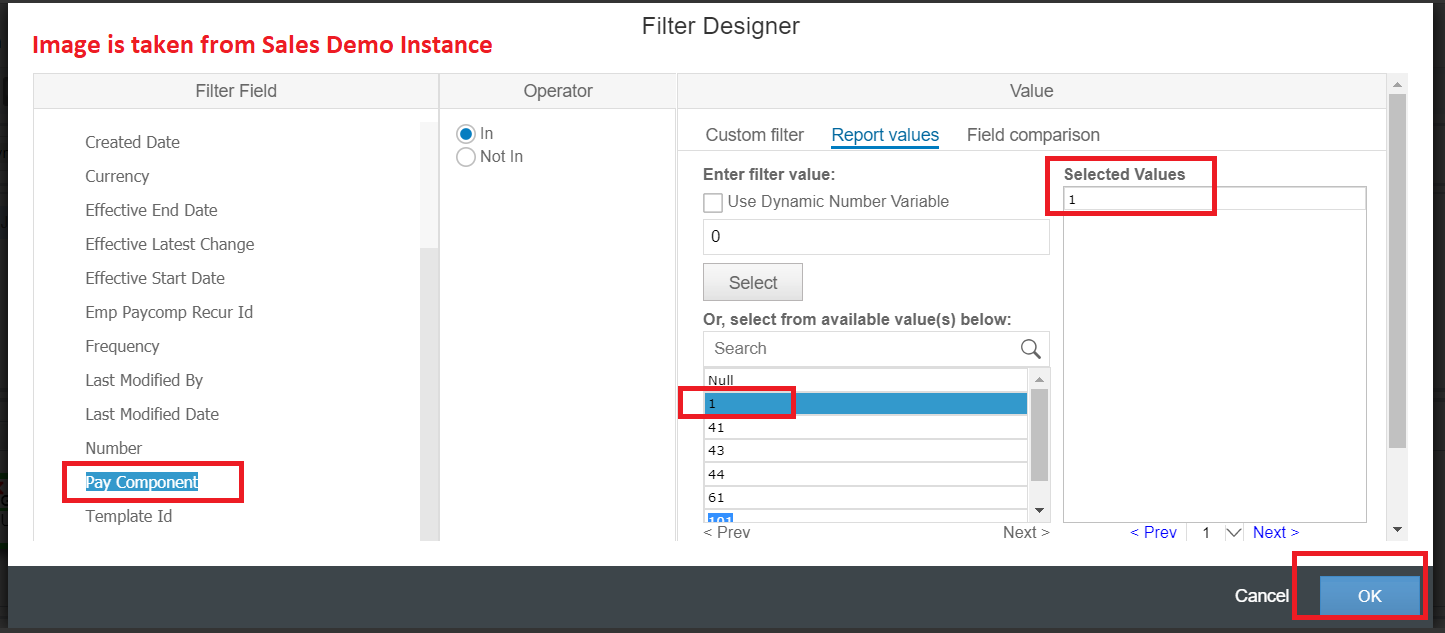Select the Not In operator
The height and width of the screenshot is (633, 1445).
465,157
